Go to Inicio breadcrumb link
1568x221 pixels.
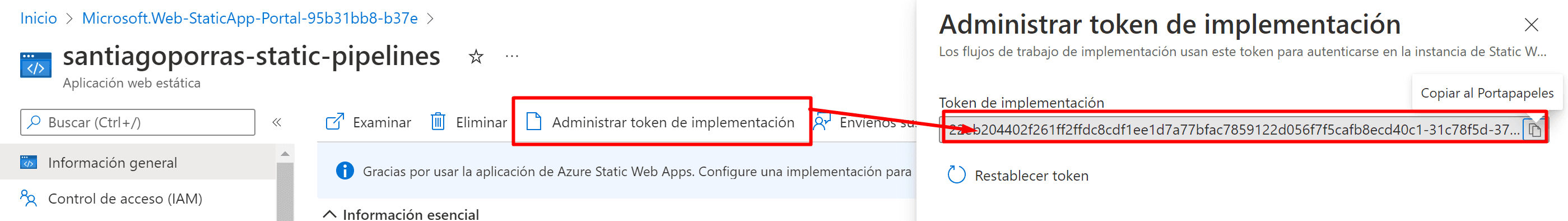38,19
